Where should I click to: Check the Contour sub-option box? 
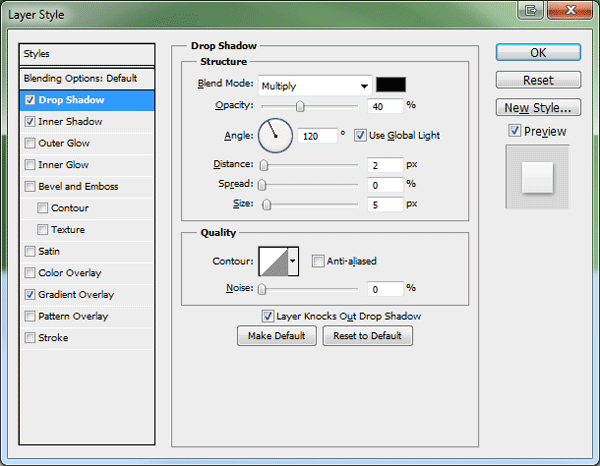(42, 208)
